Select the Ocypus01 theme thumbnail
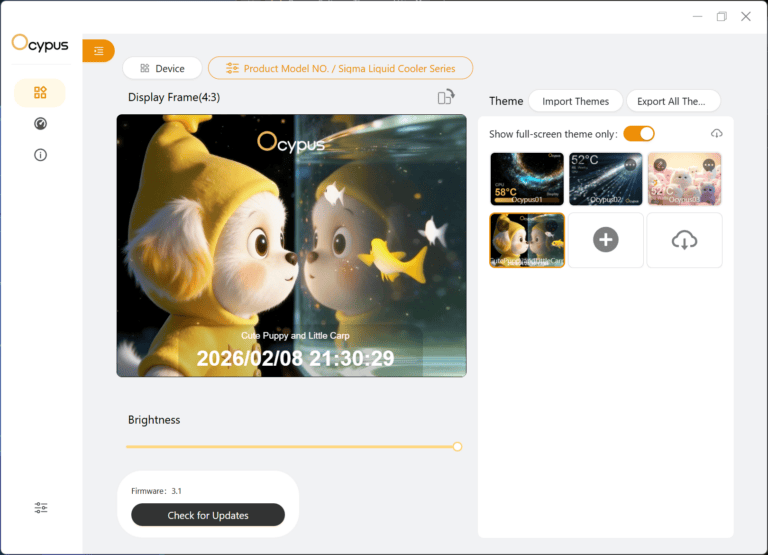 (x=527, y=179)
